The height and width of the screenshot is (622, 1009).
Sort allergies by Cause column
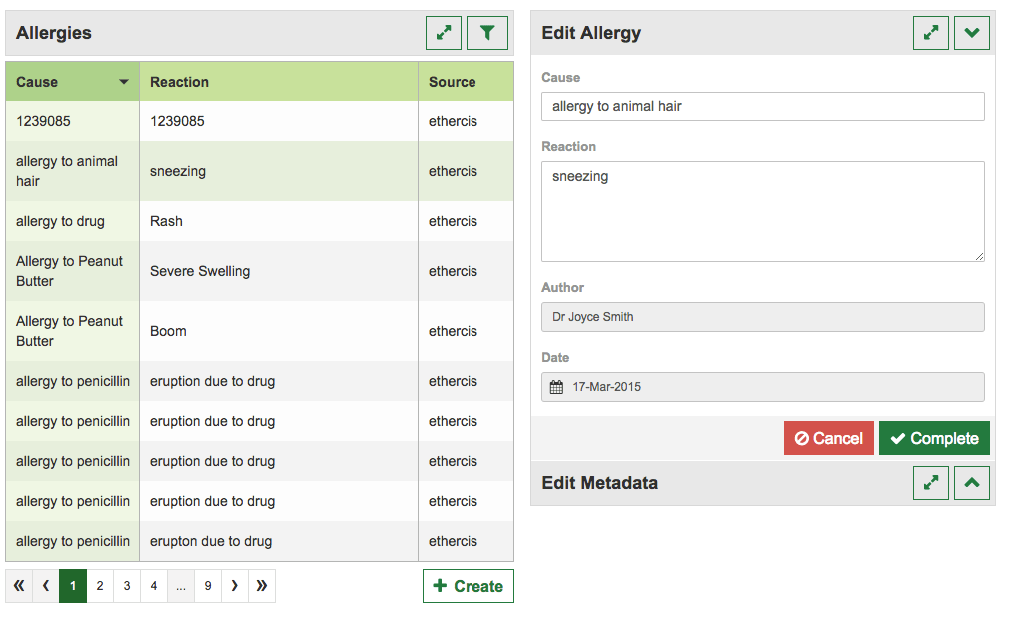pos(72,82)
